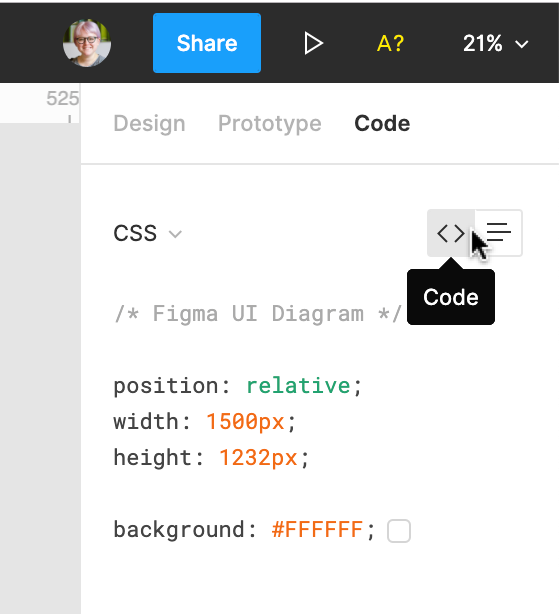Click the relative position value

(x=298, y=386)
